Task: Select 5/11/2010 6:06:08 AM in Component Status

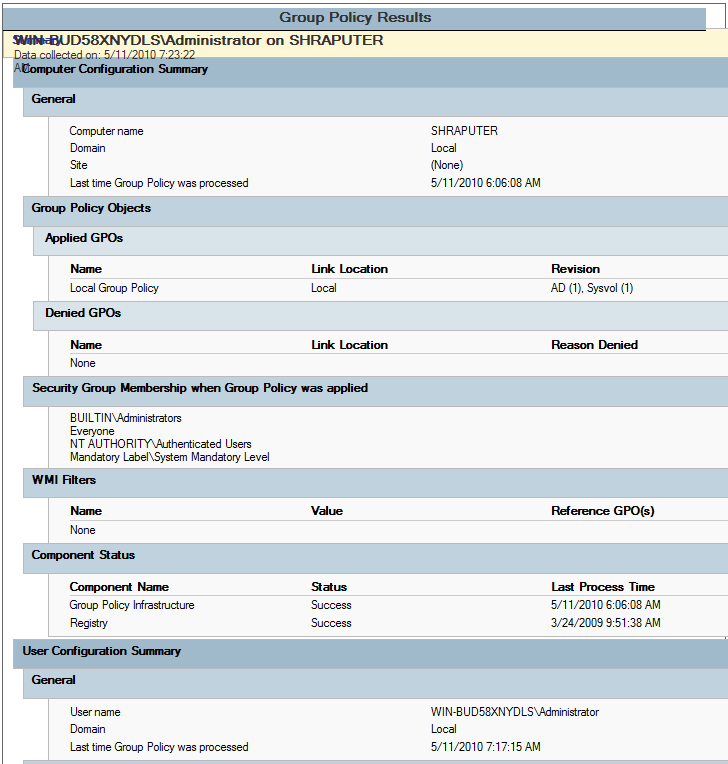Action: (606, 605)
